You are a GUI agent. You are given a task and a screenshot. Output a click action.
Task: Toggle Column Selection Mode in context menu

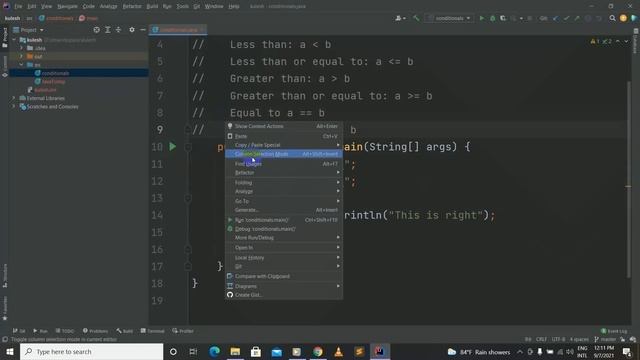pyautogui.click(x=284, y=154)
